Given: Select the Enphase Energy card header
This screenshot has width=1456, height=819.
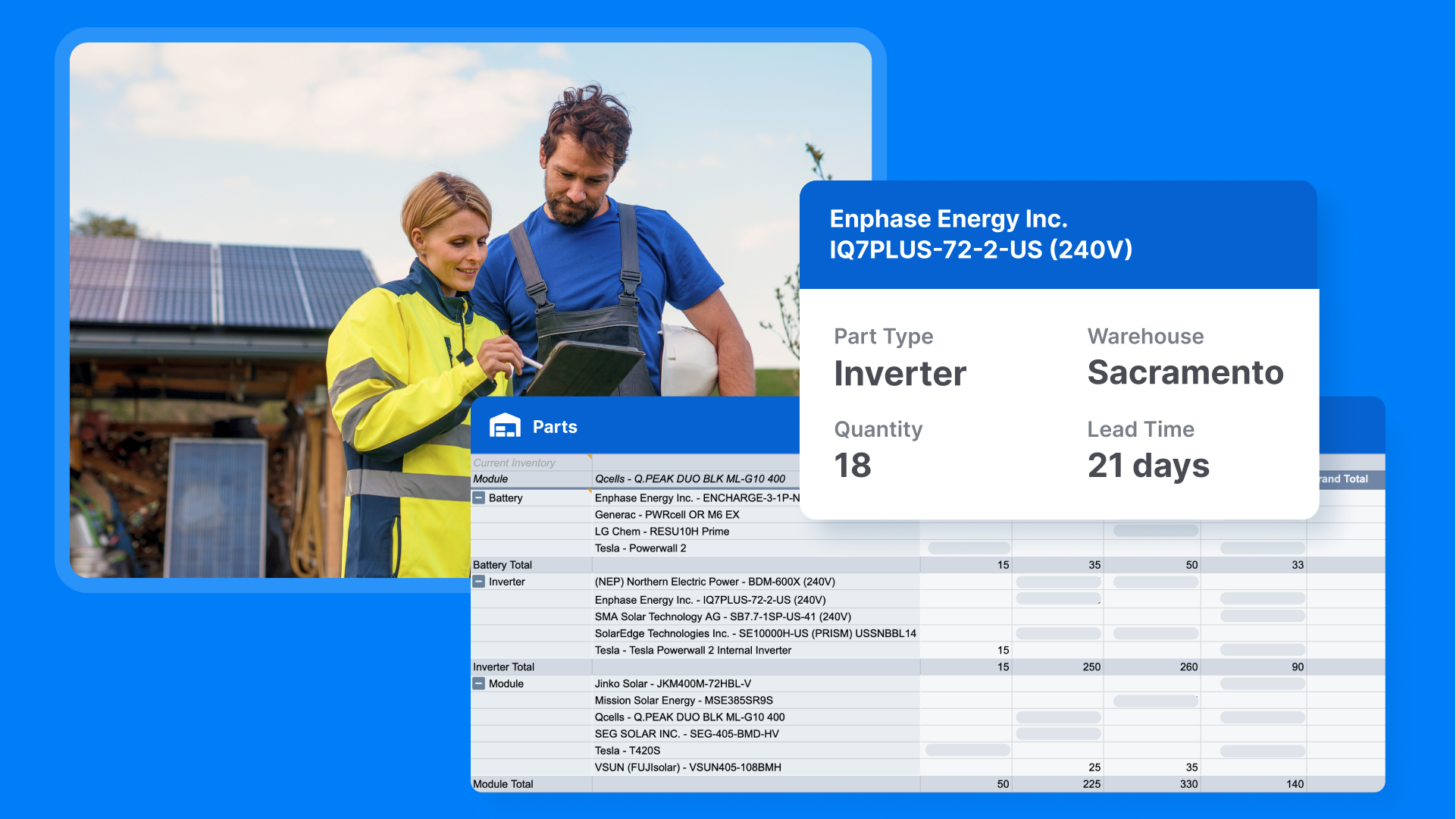Looking at the screenshot, I should [x=980, y=234].
